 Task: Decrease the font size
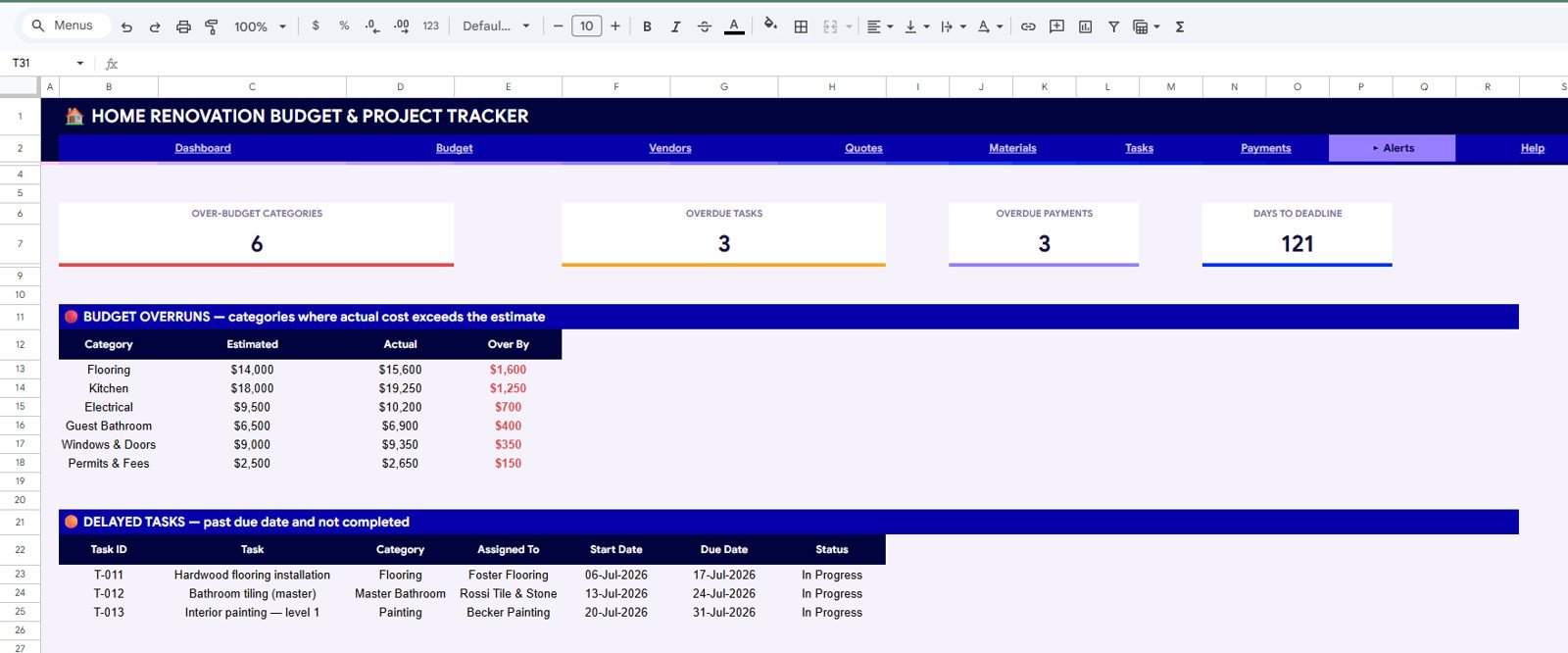point(558,26)
